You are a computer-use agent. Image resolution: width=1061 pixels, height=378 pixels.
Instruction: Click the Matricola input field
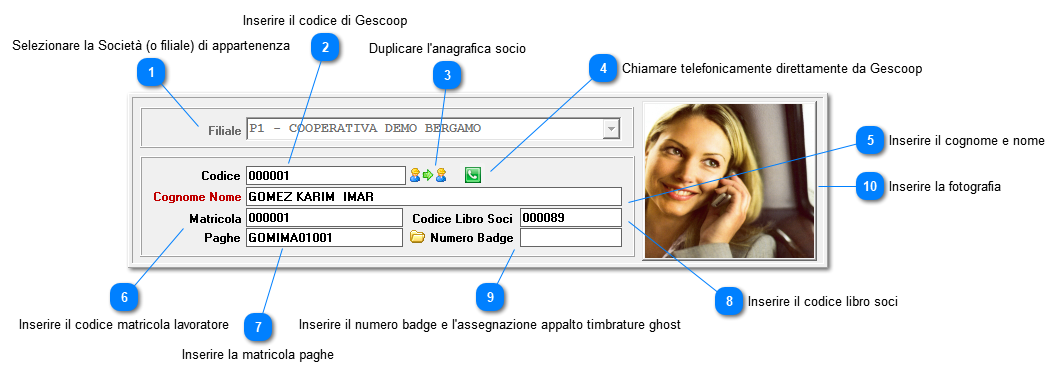point(324,218)
